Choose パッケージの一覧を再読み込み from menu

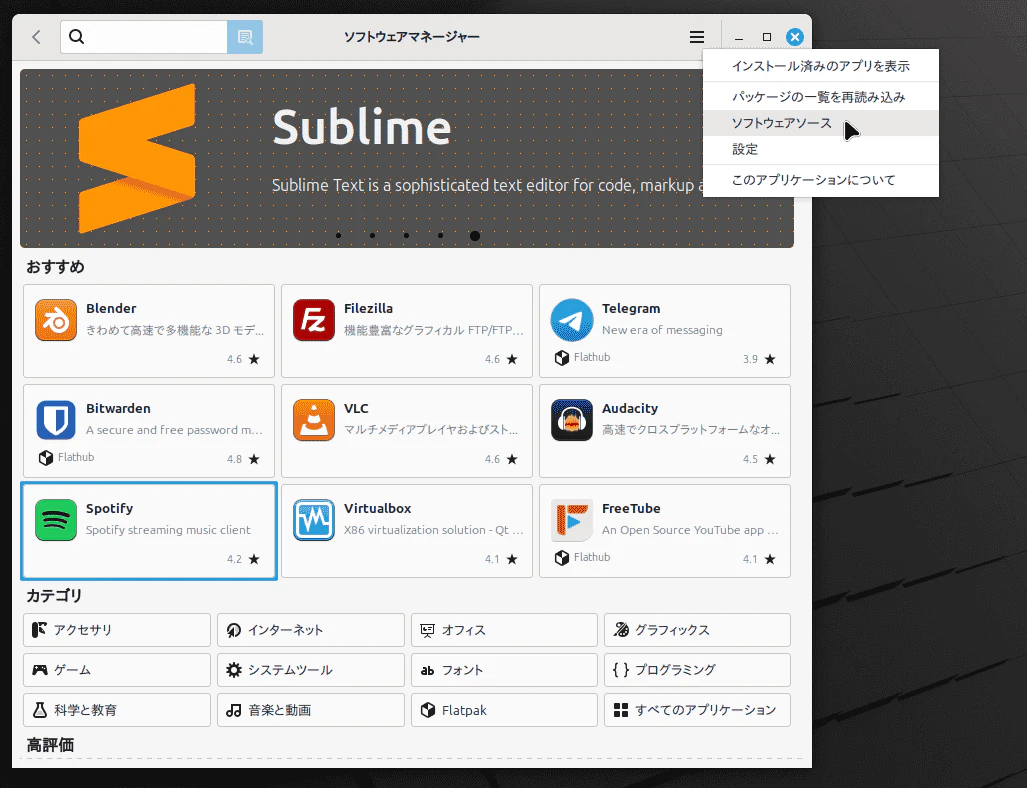click(821, 97)
